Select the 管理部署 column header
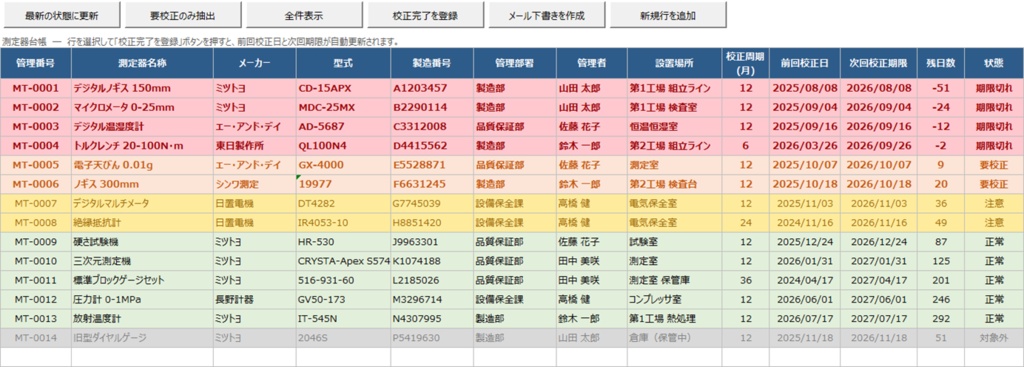Image resolution: width=1024 pixels, height=367 pixels. tap(515, 63)
